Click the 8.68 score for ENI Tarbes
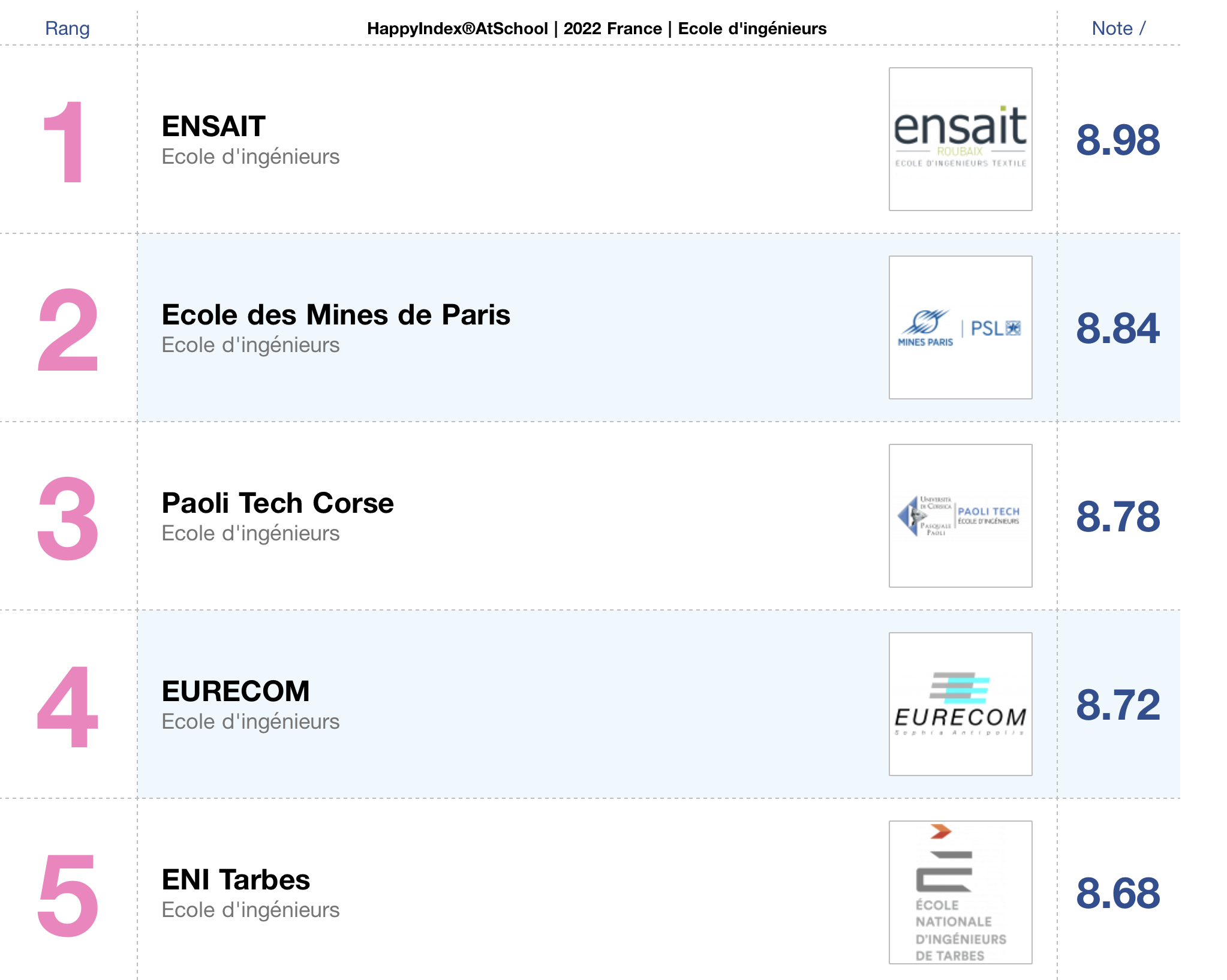 [x=1118, y=894]
